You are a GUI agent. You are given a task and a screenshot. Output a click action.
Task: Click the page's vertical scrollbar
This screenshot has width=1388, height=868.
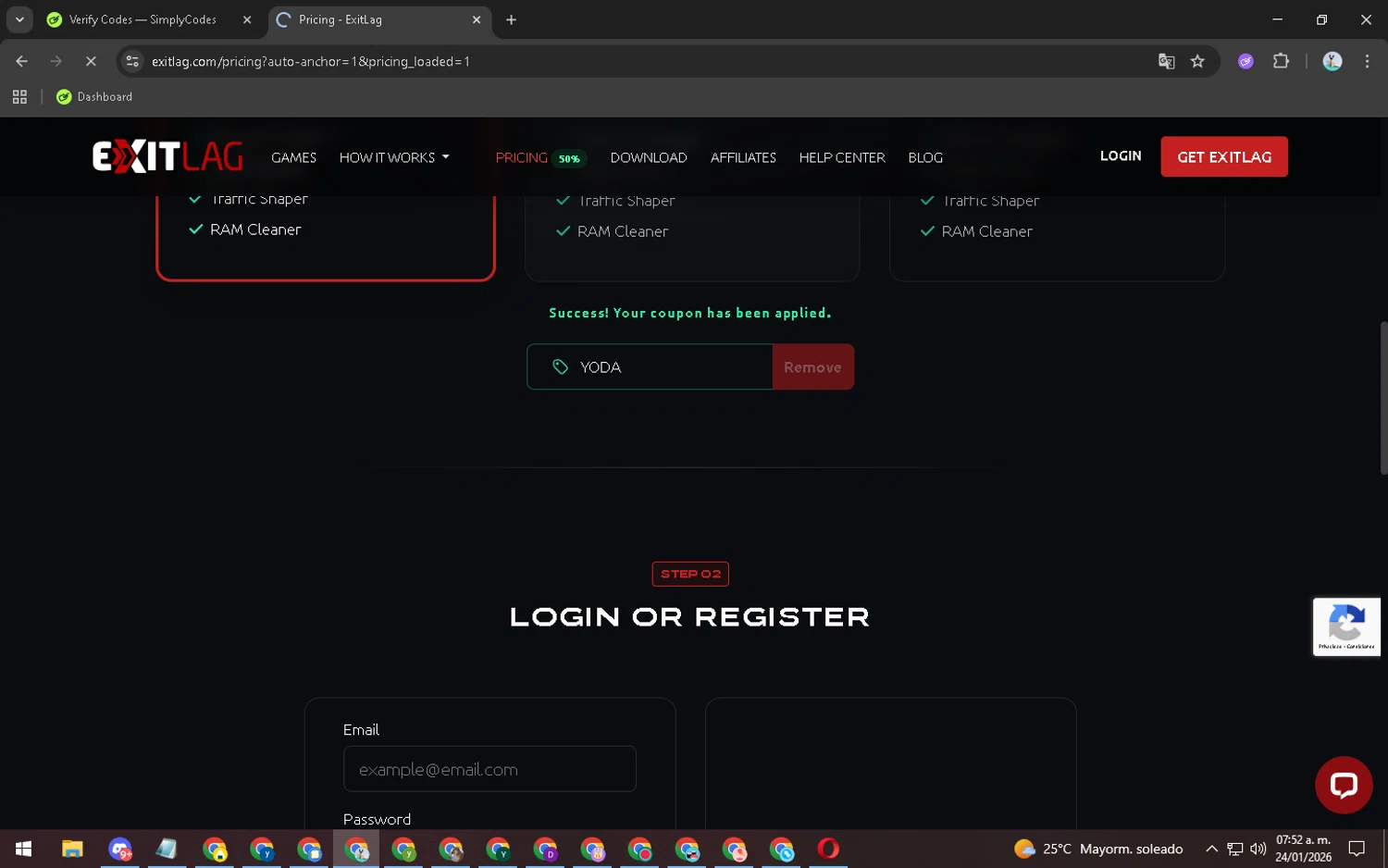1383,398
